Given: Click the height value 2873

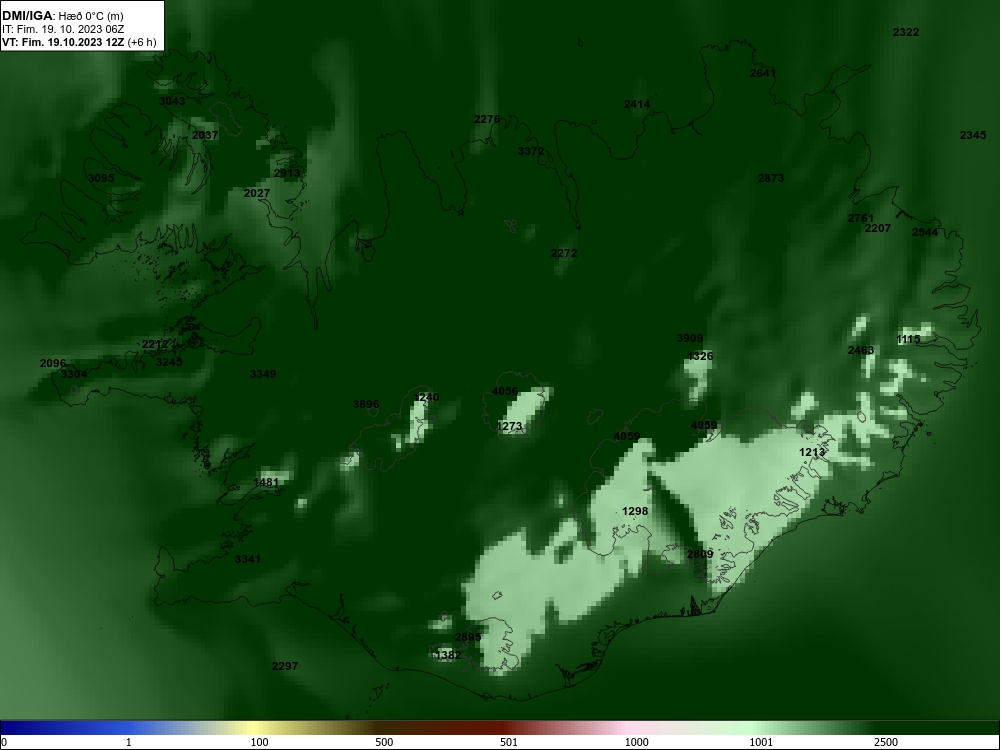Looking at the screenshot, I should 770,178.
